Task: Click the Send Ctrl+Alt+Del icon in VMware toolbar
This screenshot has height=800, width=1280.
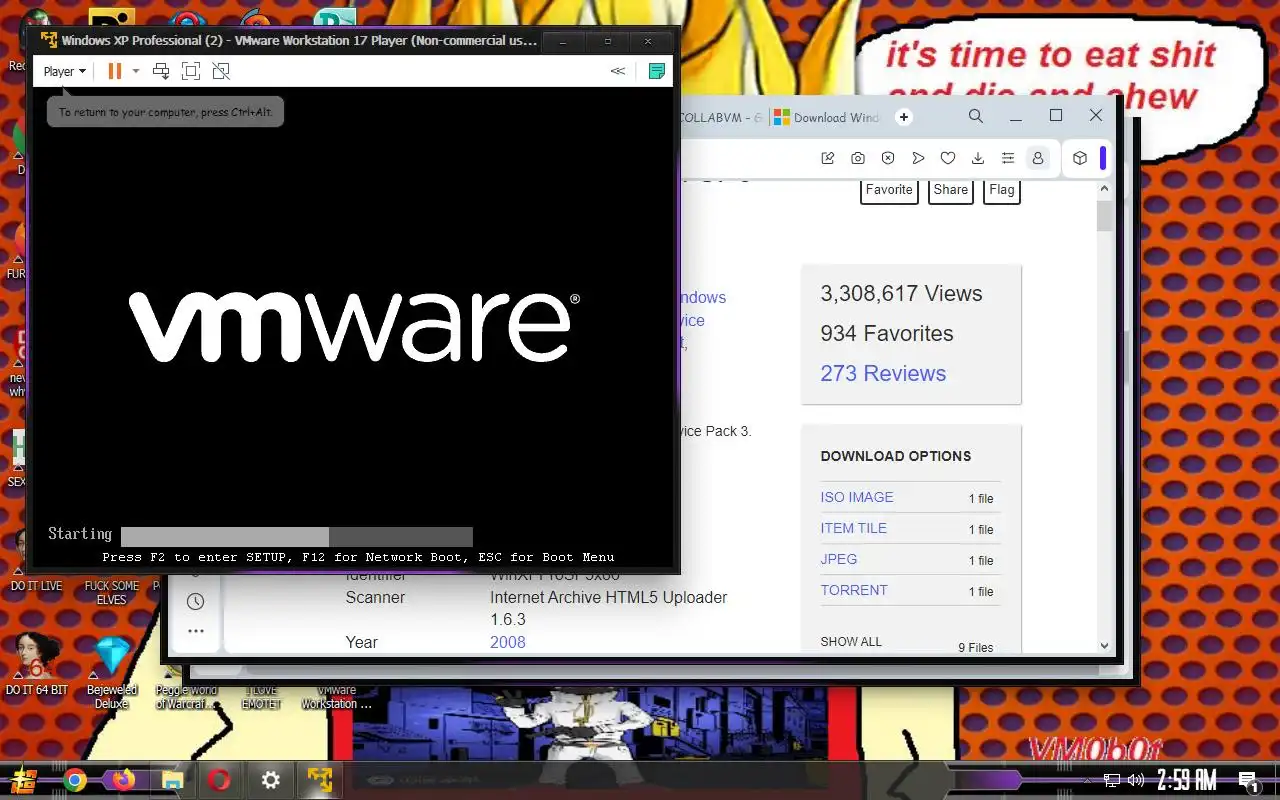Action: click(161, 71)
